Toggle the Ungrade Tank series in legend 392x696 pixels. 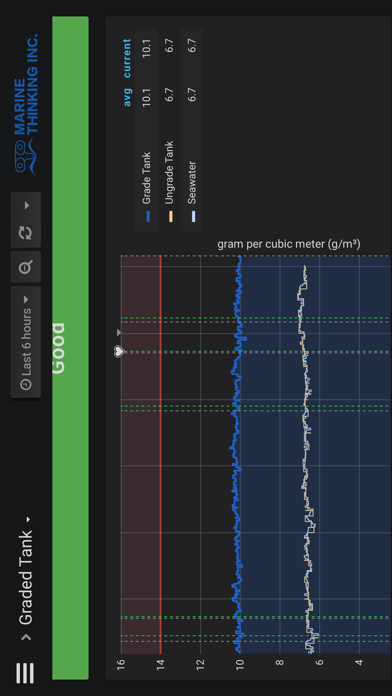(169, 173)
